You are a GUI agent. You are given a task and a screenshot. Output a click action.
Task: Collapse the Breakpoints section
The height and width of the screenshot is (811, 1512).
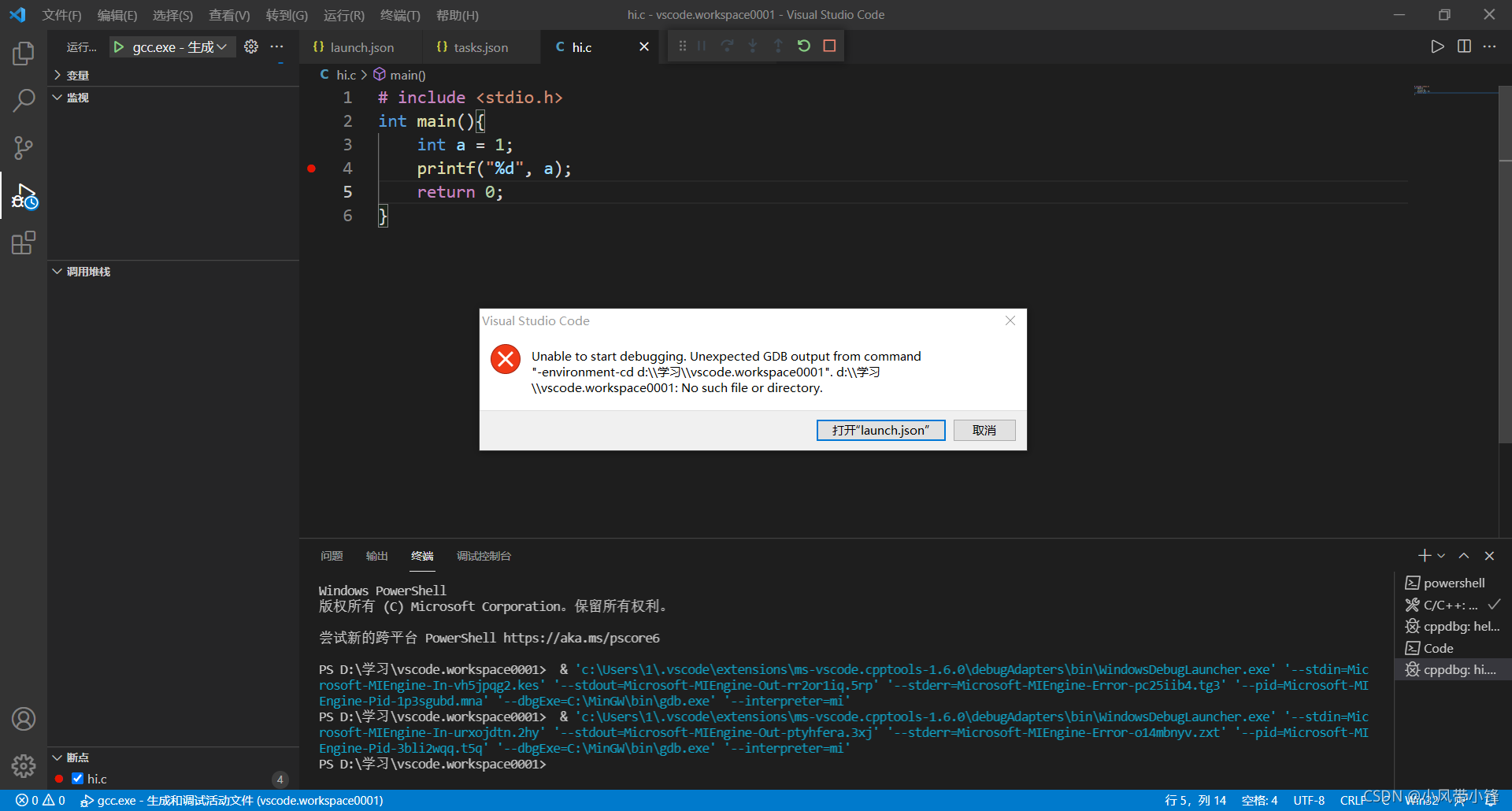pos(173,757)
